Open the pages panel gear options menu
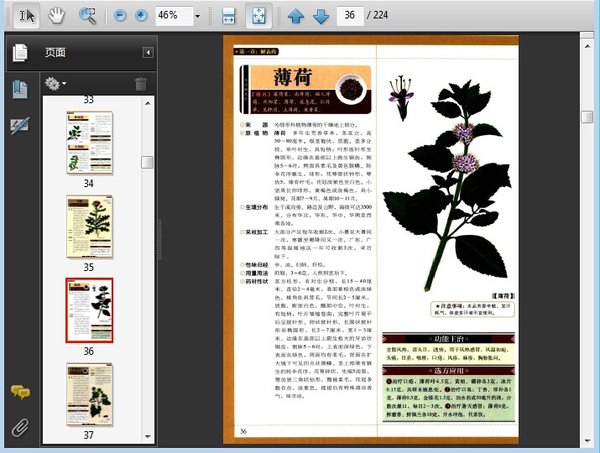 click(x=54, y=84)
